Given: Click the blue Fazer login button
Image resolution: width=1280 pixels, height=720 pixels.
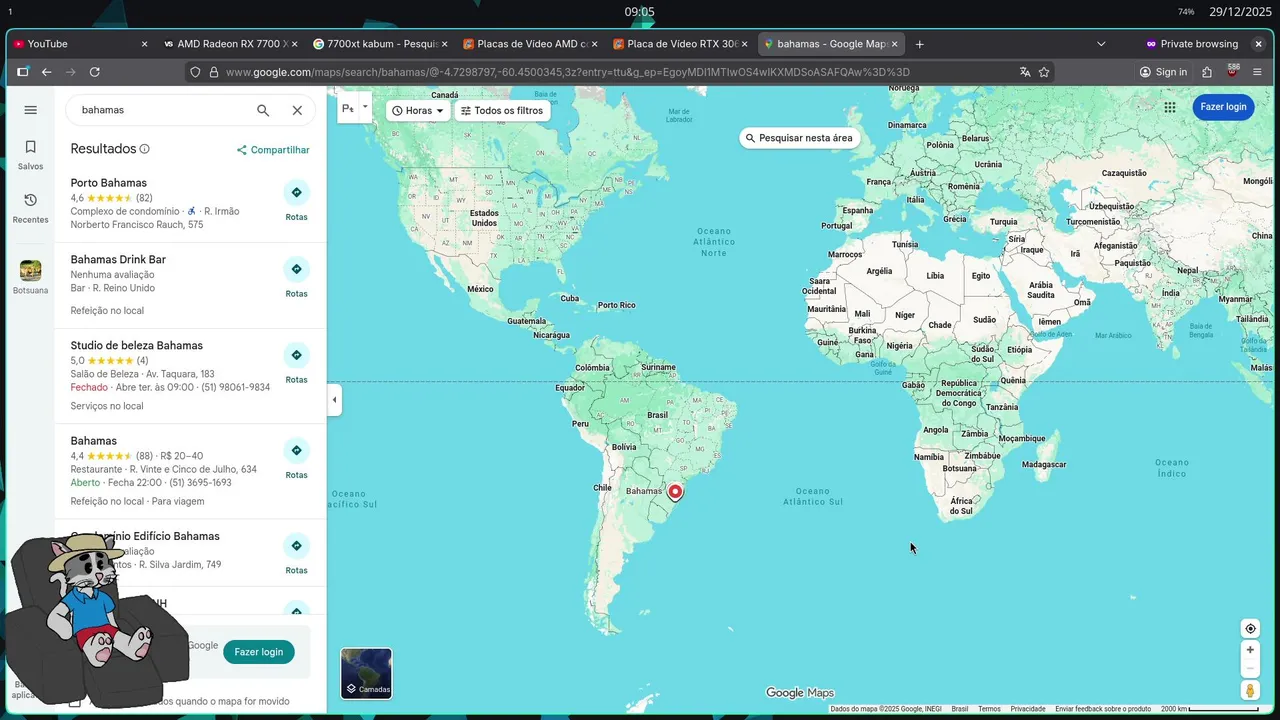Looking at the screenshot, I should tap(1223, 107).
